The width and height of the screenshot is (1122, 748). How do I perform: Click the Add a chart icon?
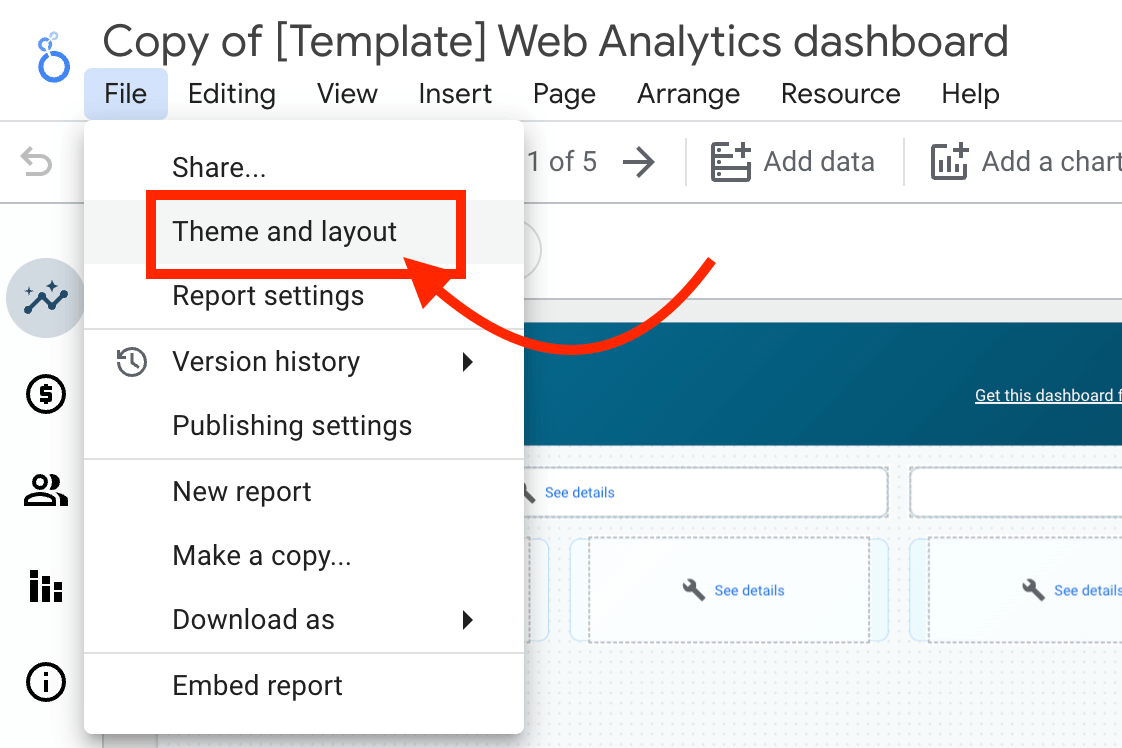pos(950,162)
